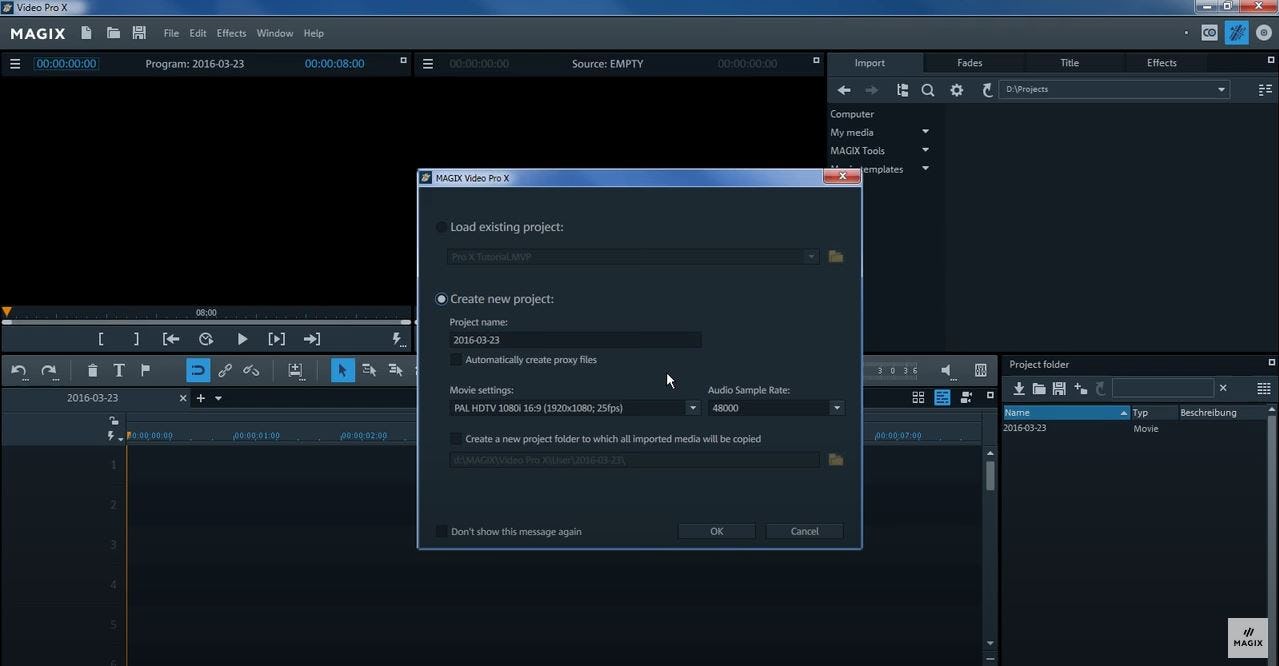Select the Create new project radio button
The height and width of the screenshot is (666, 1279).
point(441,299)
